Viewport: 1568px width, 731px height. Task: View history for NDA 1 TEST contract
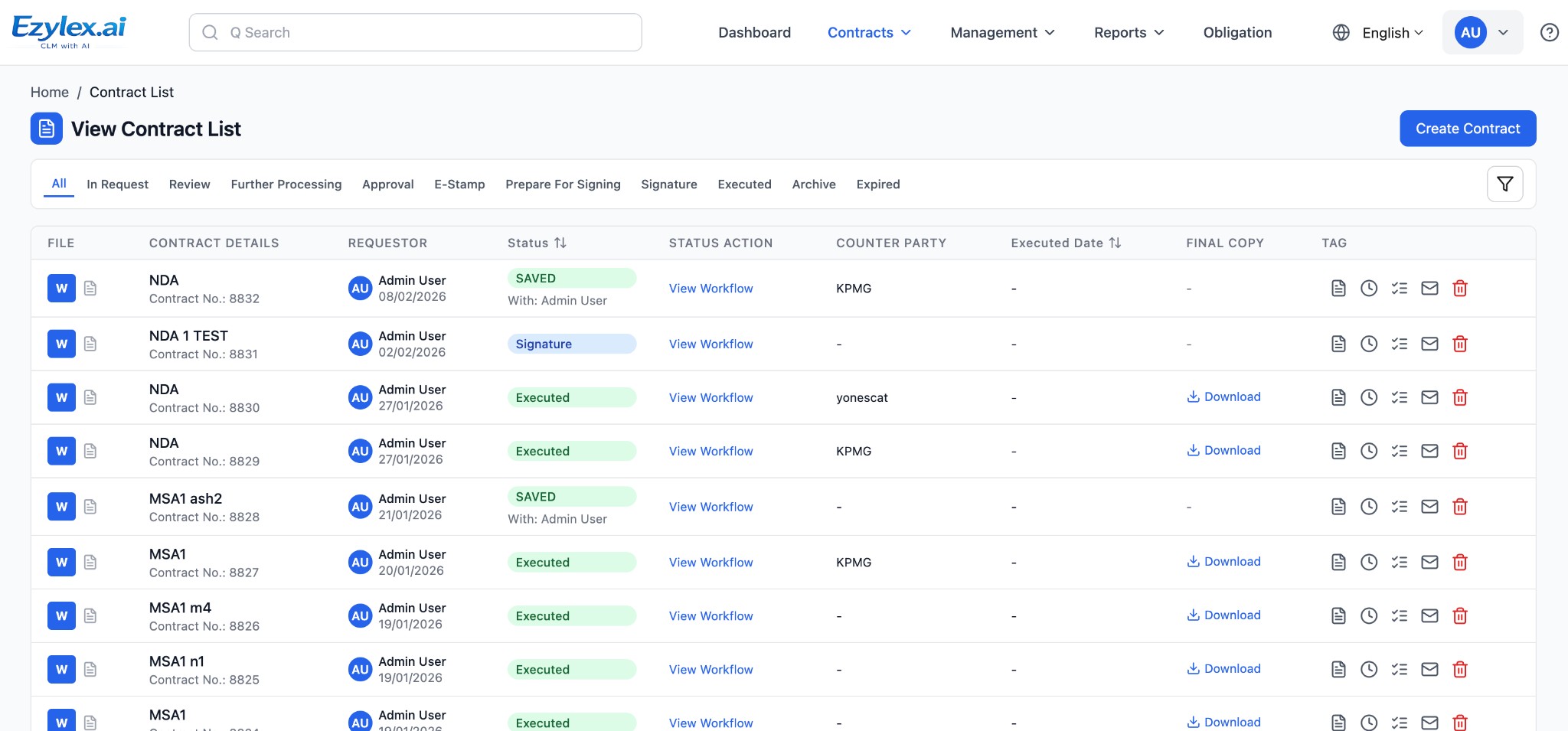(x=1369, y=344)
